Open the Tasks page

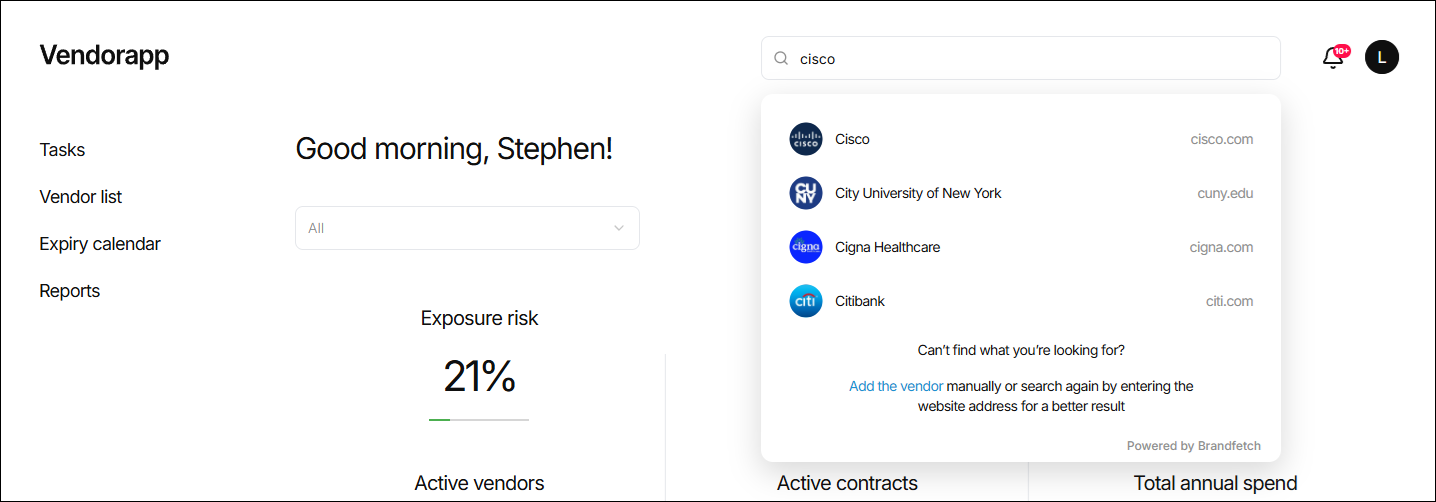click(62, 150)
